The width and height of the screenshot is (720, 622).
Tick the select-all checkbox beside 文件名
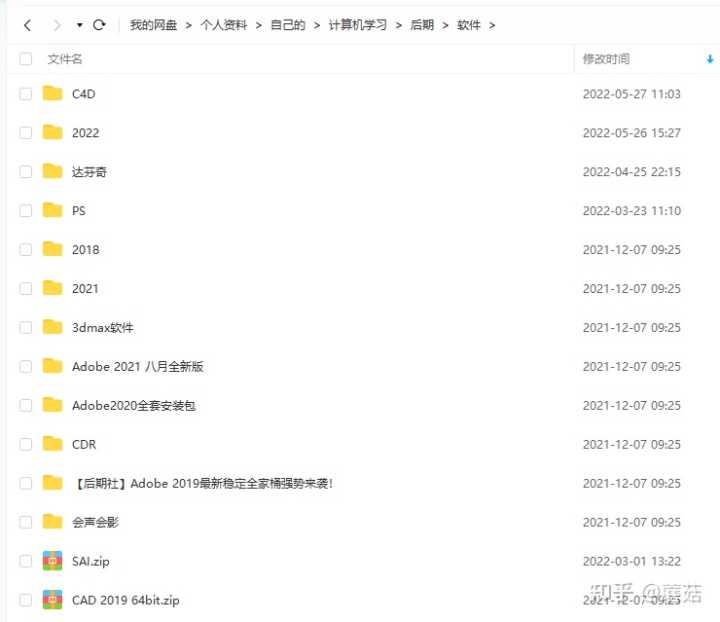[x=26, y=59]
